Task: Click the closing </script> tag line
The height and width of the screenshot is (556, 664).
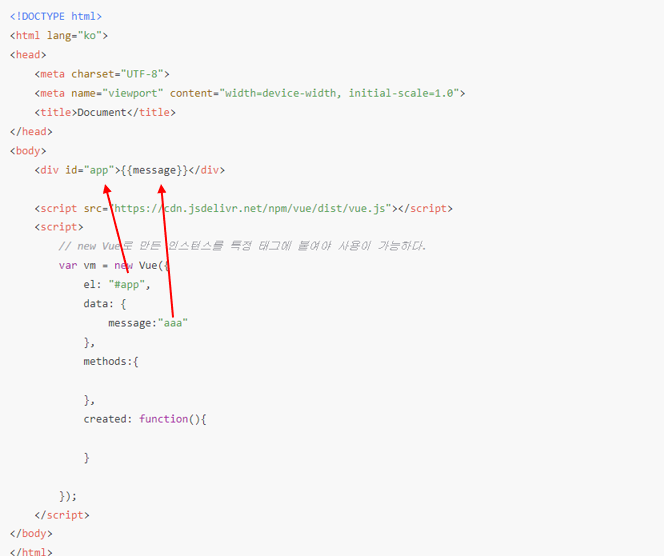Action: click(x=62, y=515)
